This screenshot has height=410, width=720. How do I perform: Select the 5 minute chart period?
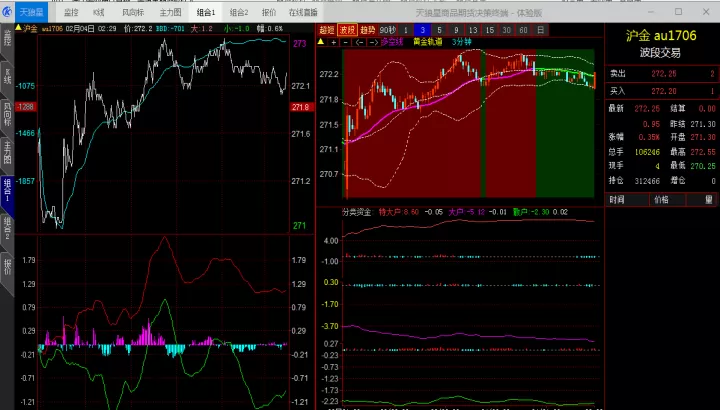click(x=439, y=30)
